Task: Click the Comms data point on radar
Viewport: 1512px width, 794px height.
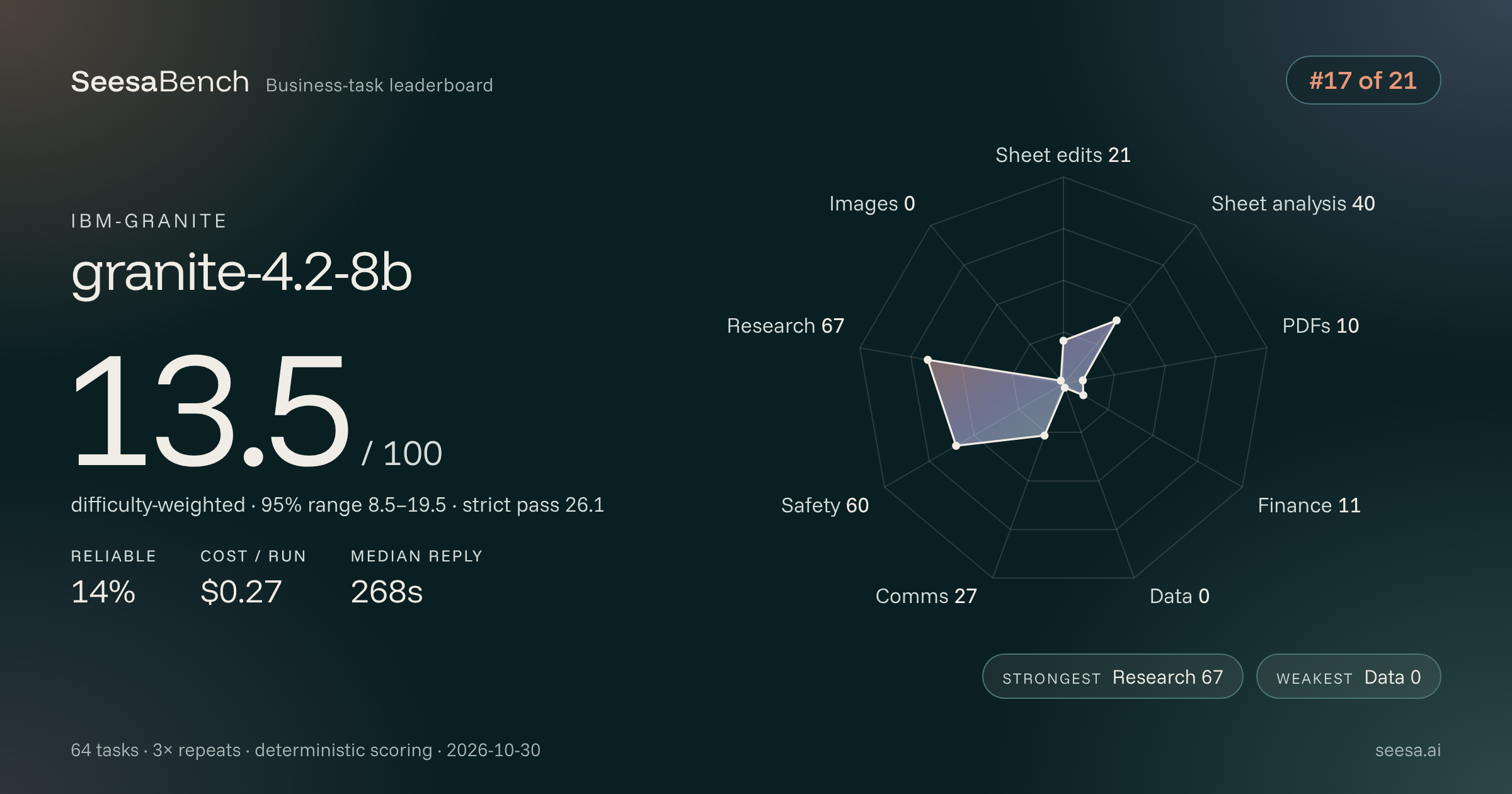Action: pos(1045,435)
